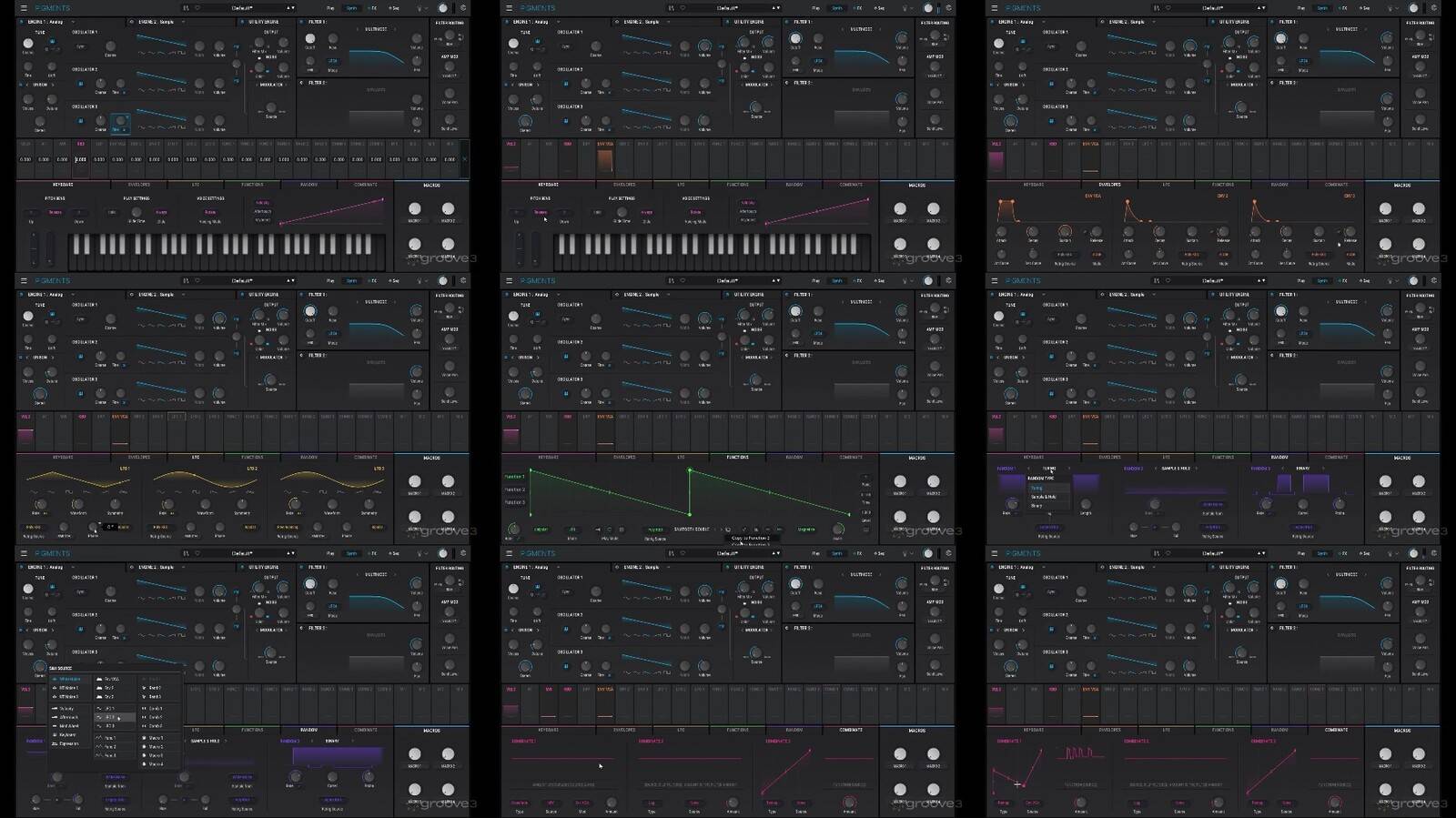Click the FX button in the top-right panel header
This screenshot has width=1456, height=818.
coord(1343,8)
